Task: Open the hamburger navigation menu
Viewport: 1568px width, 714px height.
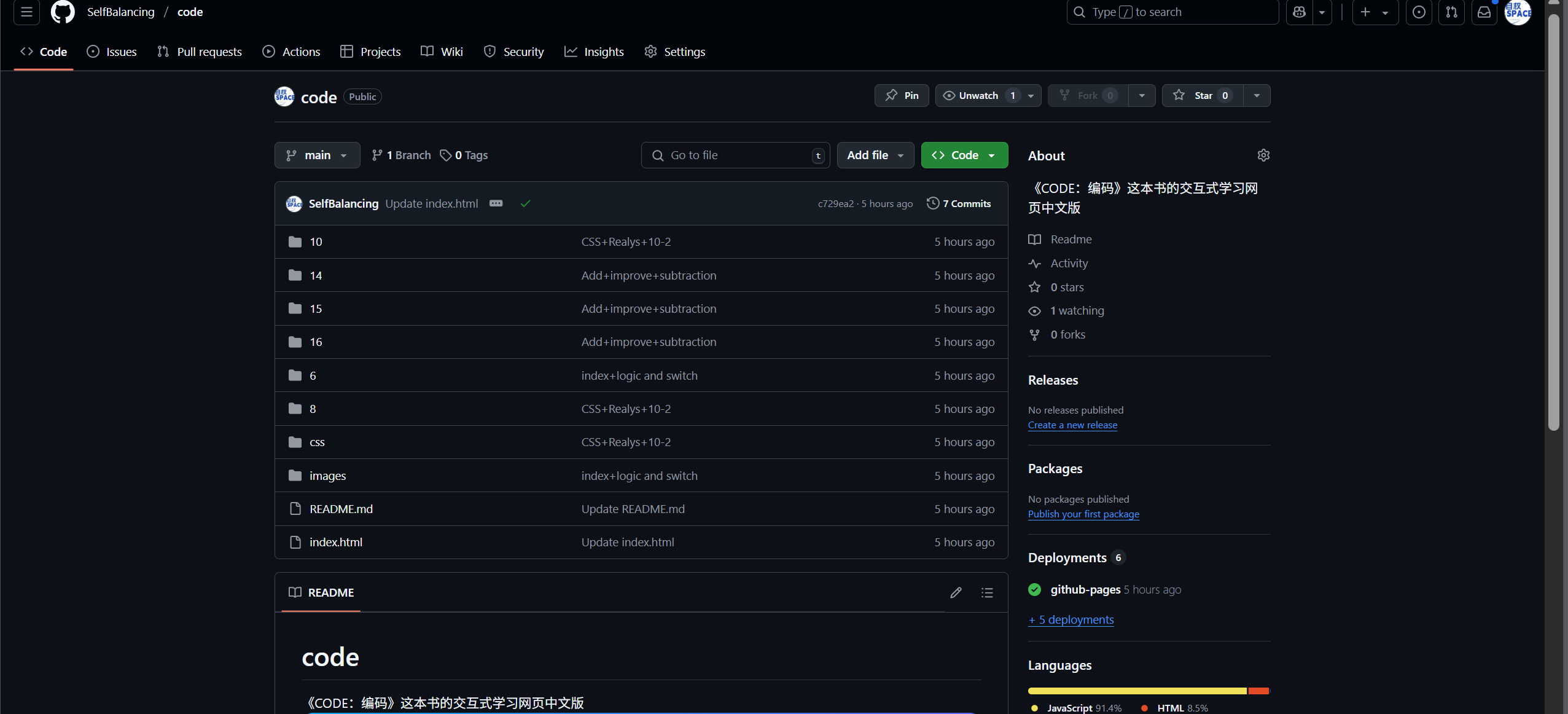Action: (x=26, y=12)
